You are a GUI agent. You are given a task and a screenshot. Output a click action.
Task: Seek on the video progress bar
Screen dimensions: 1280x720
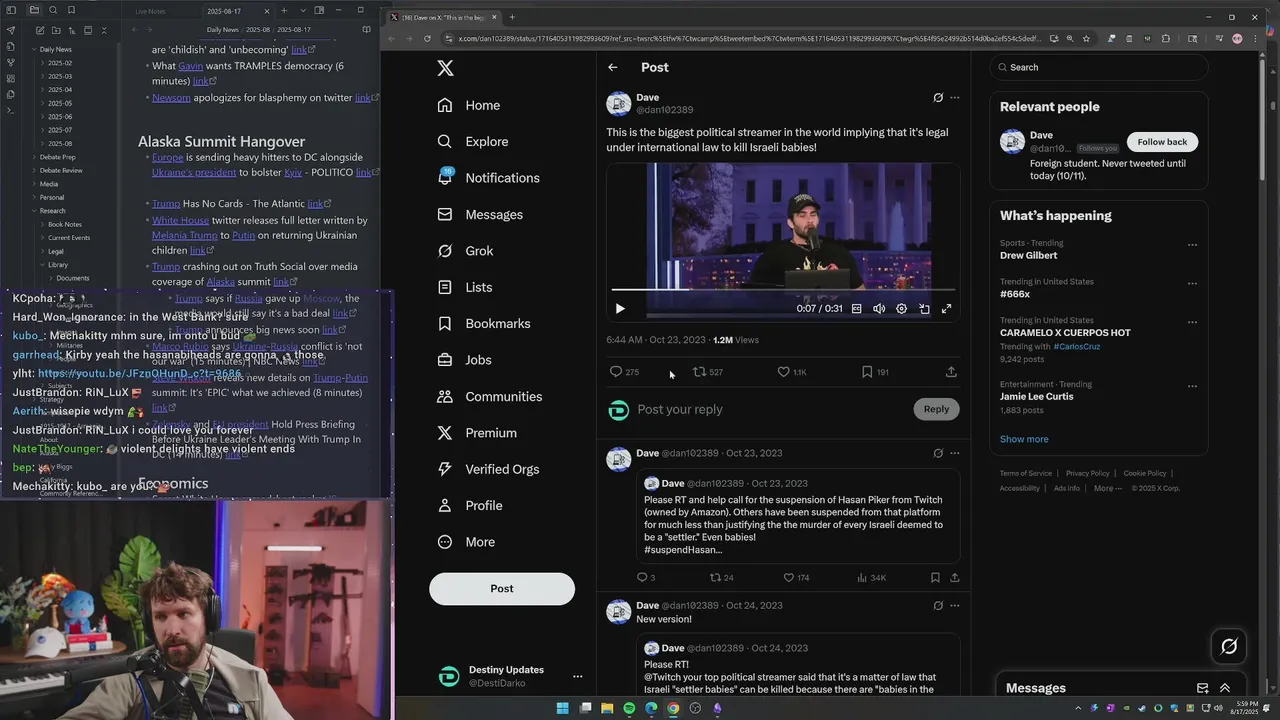point(783,290)
